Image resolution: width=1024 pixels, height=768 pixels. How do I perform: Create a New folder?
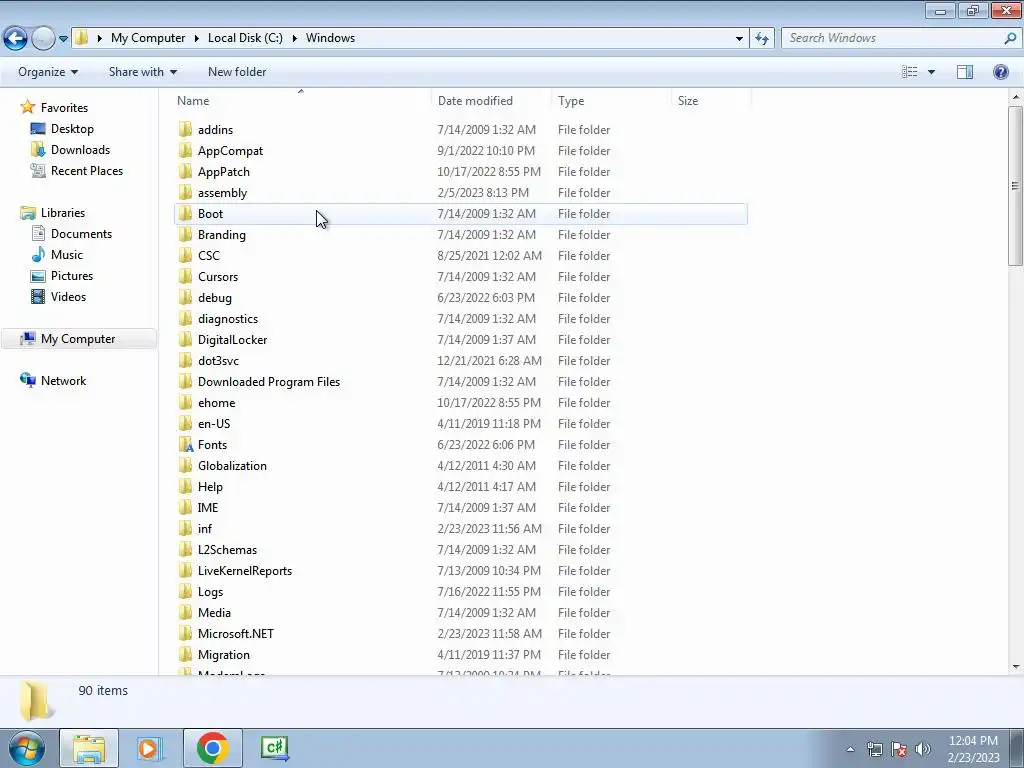click(237, 72)
